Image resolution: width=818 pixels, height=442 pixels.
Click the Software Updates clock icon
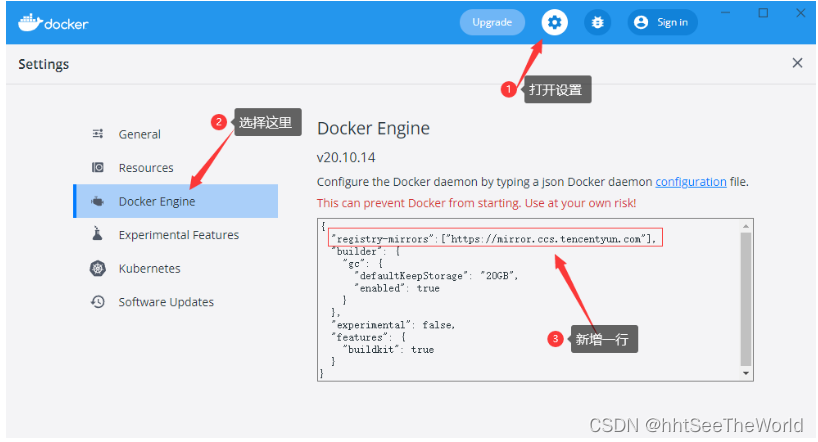click(x=98, y=302)
